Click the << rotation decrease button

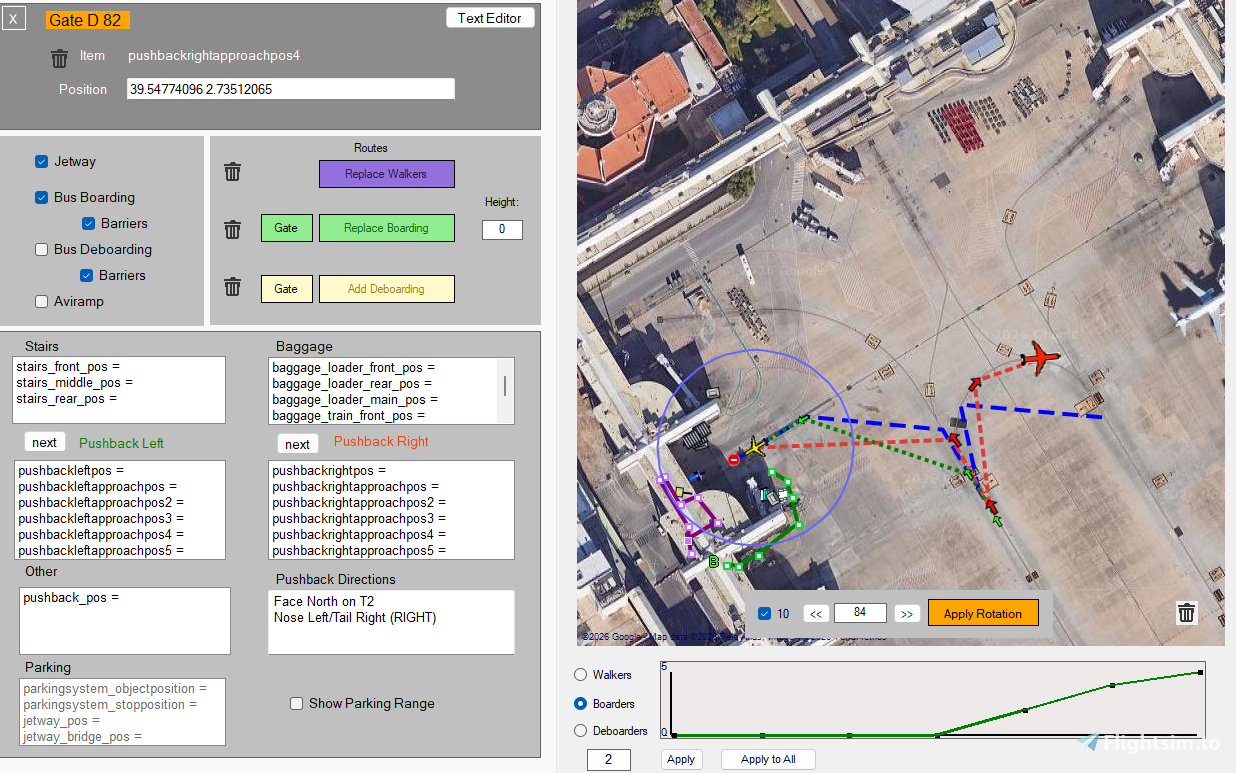(x=816, y=614)
